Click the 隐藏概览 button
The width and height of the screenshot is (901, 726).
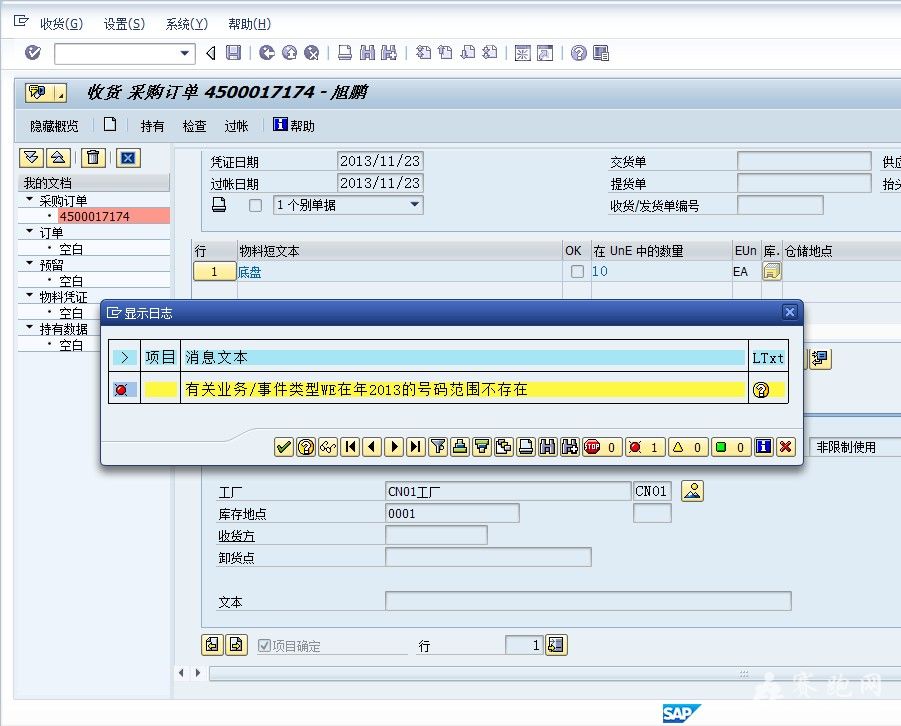click(54, 126)
